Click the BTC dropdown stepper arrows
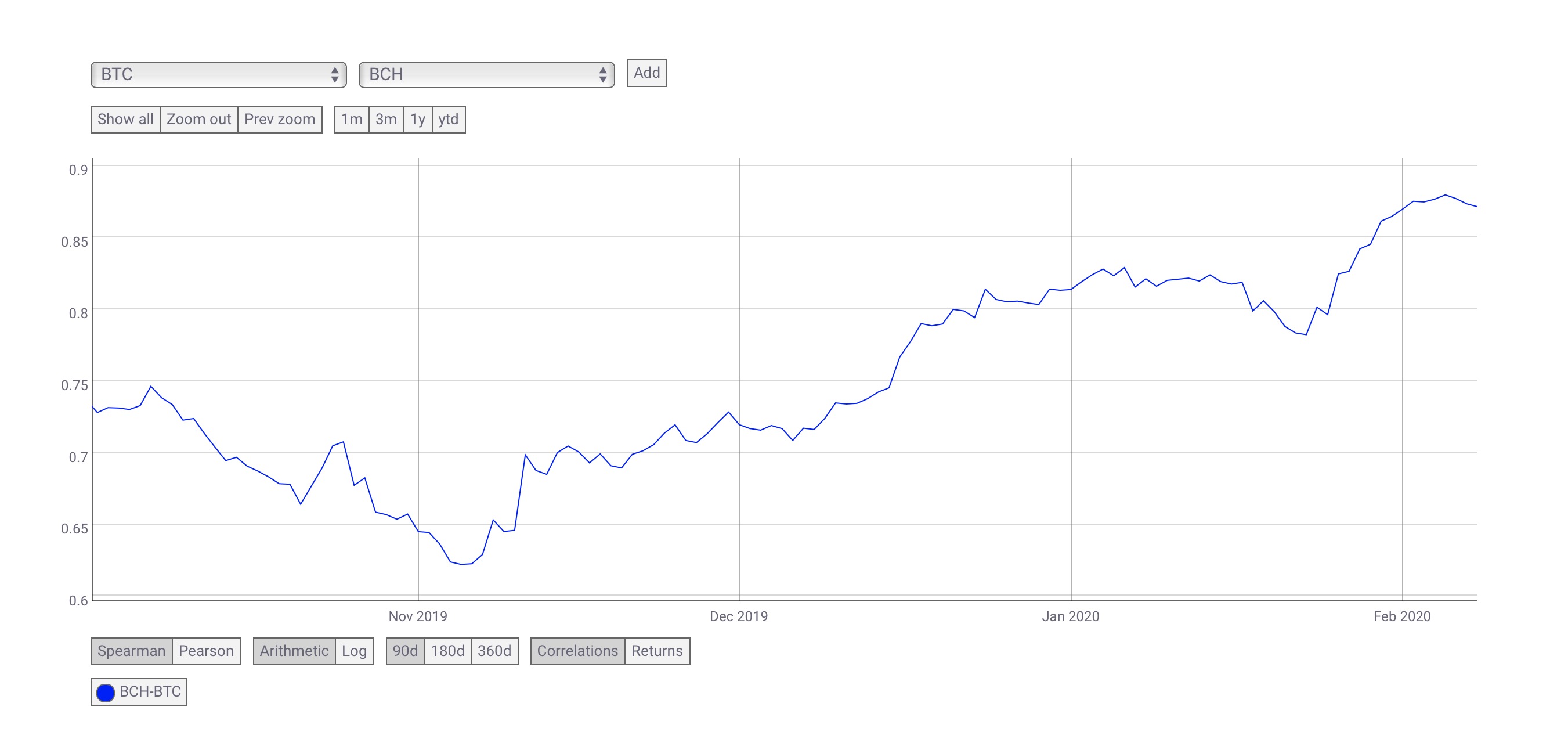 [x=334, y=74]
